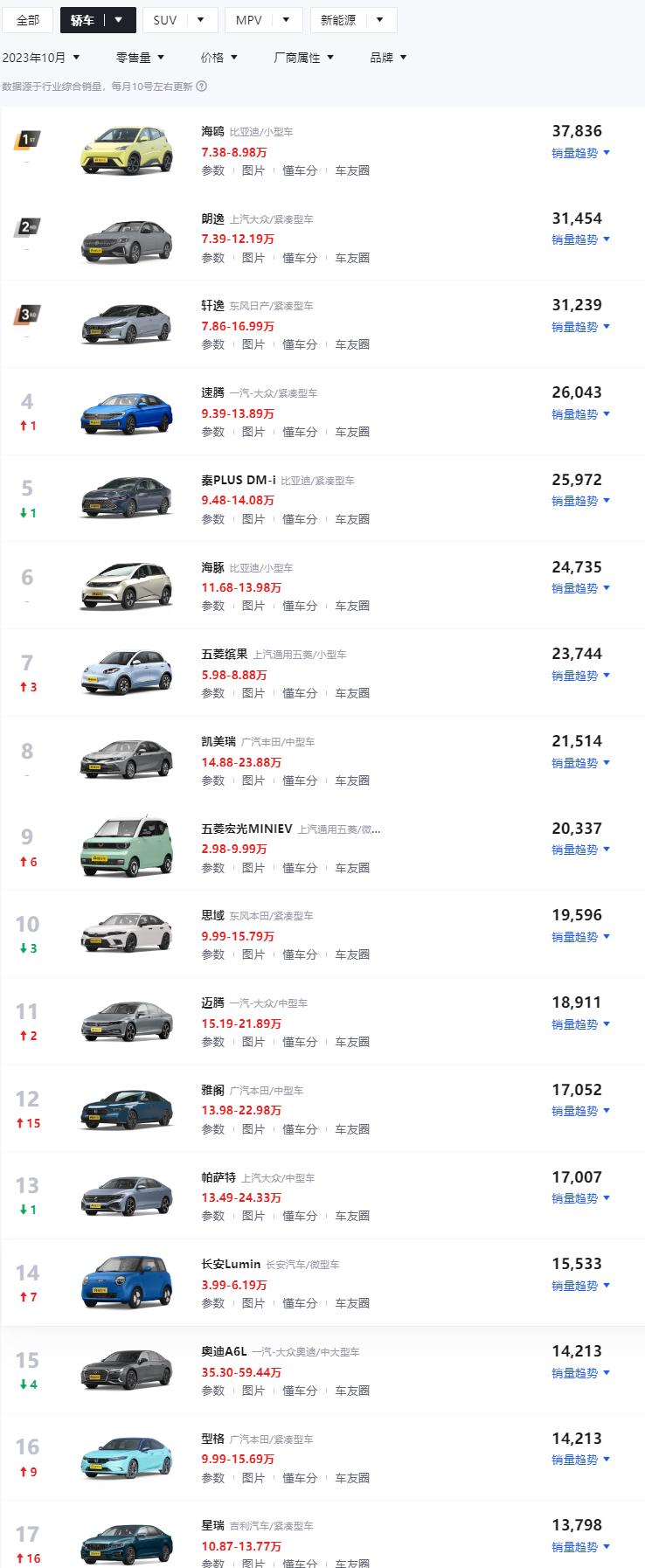The height and width of the screenshot is (1568, 645).
Task: Switch to the 新能源 tab
Action: point(353,20)
